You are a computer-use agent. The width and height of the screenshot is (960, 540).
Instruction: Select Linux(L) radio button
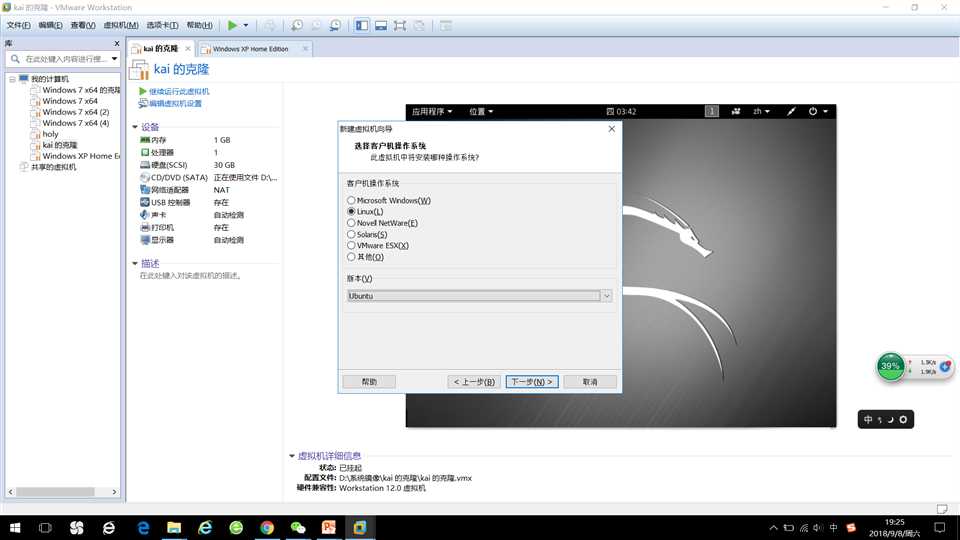coord(351,211)
